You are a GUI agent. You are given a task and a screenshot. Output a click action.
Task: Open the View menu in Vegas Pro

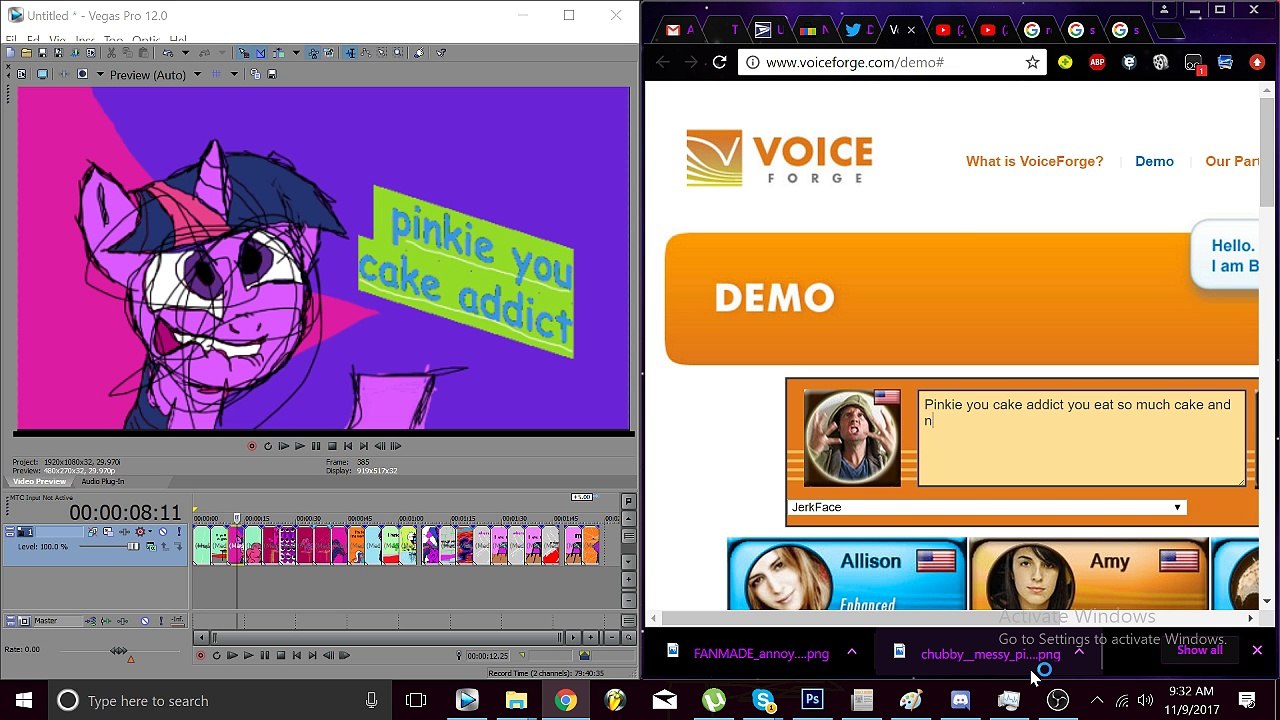[x=58, y=41]
